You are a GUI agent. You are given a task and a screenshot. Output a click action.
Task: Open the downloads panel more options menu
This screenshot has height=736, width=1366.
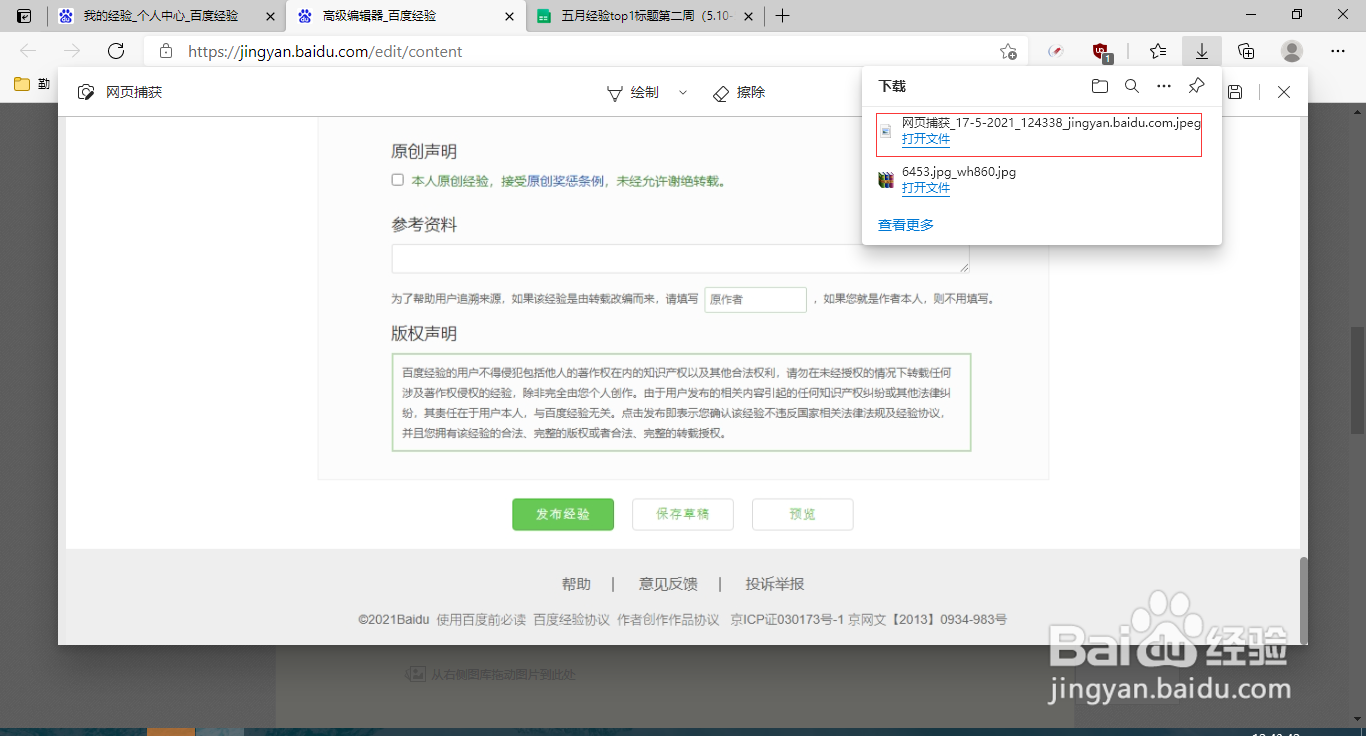click(x=1163, y=86)
